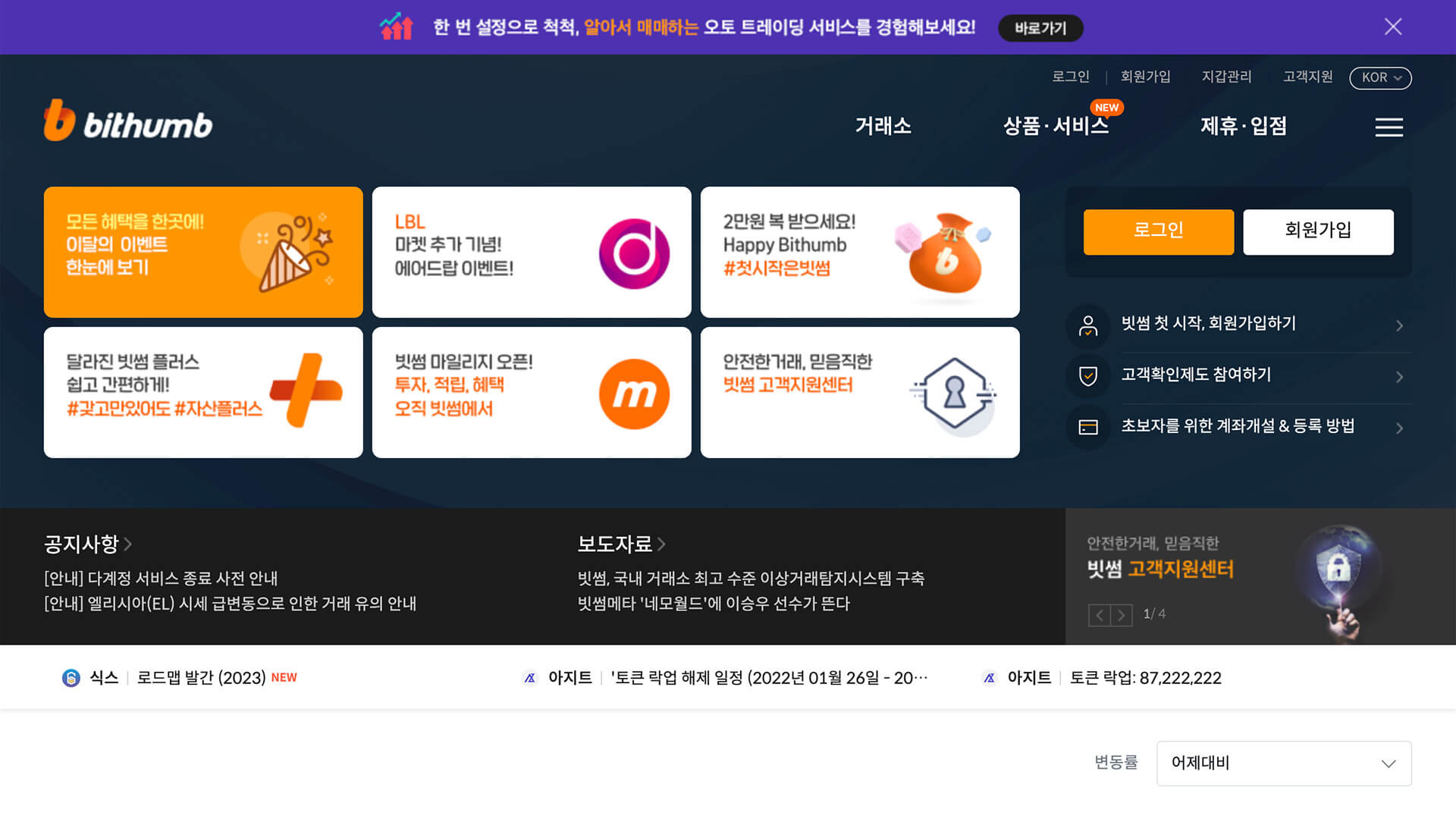Click the orange 로그인 button
The image size is (1456, 819).
click(x=1158, y=232)
